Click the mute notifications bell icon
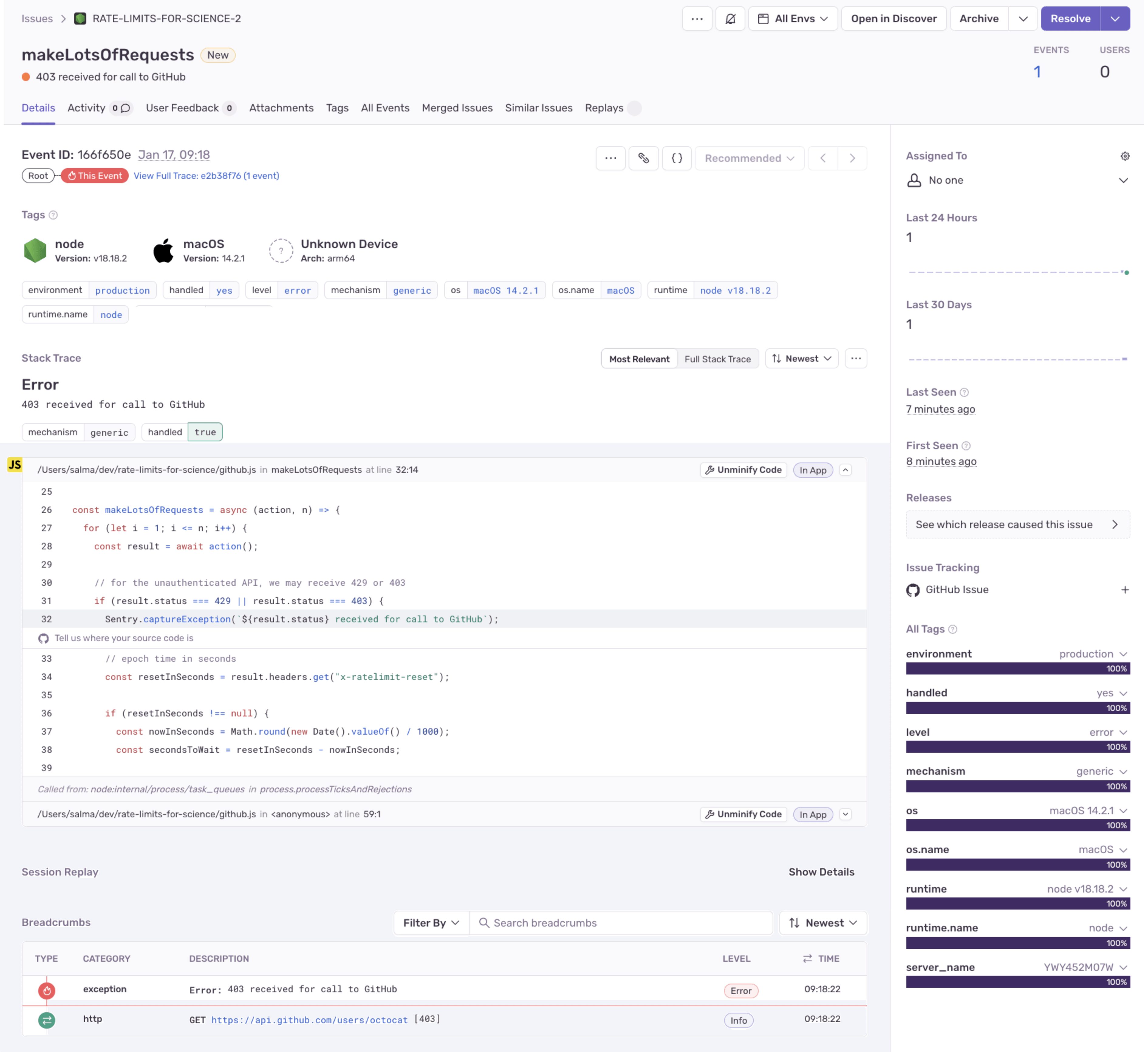1148x1052 pixels. (730, 19)
